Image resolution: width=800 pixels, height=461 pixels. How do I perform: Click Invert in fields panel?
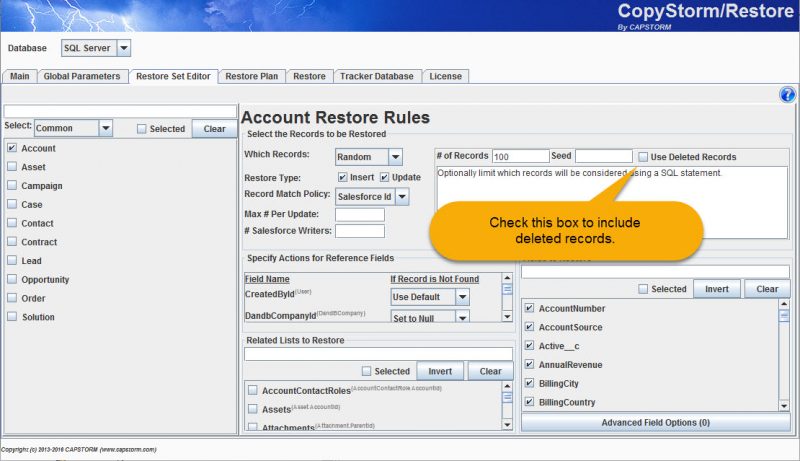point(716,289)
